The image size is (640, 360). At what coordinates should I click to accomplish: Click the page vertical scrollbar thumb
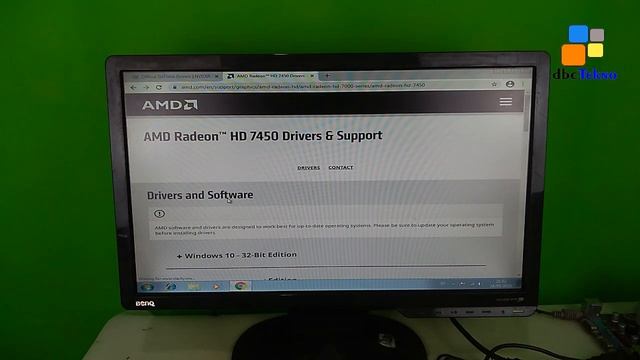[527, 112]
